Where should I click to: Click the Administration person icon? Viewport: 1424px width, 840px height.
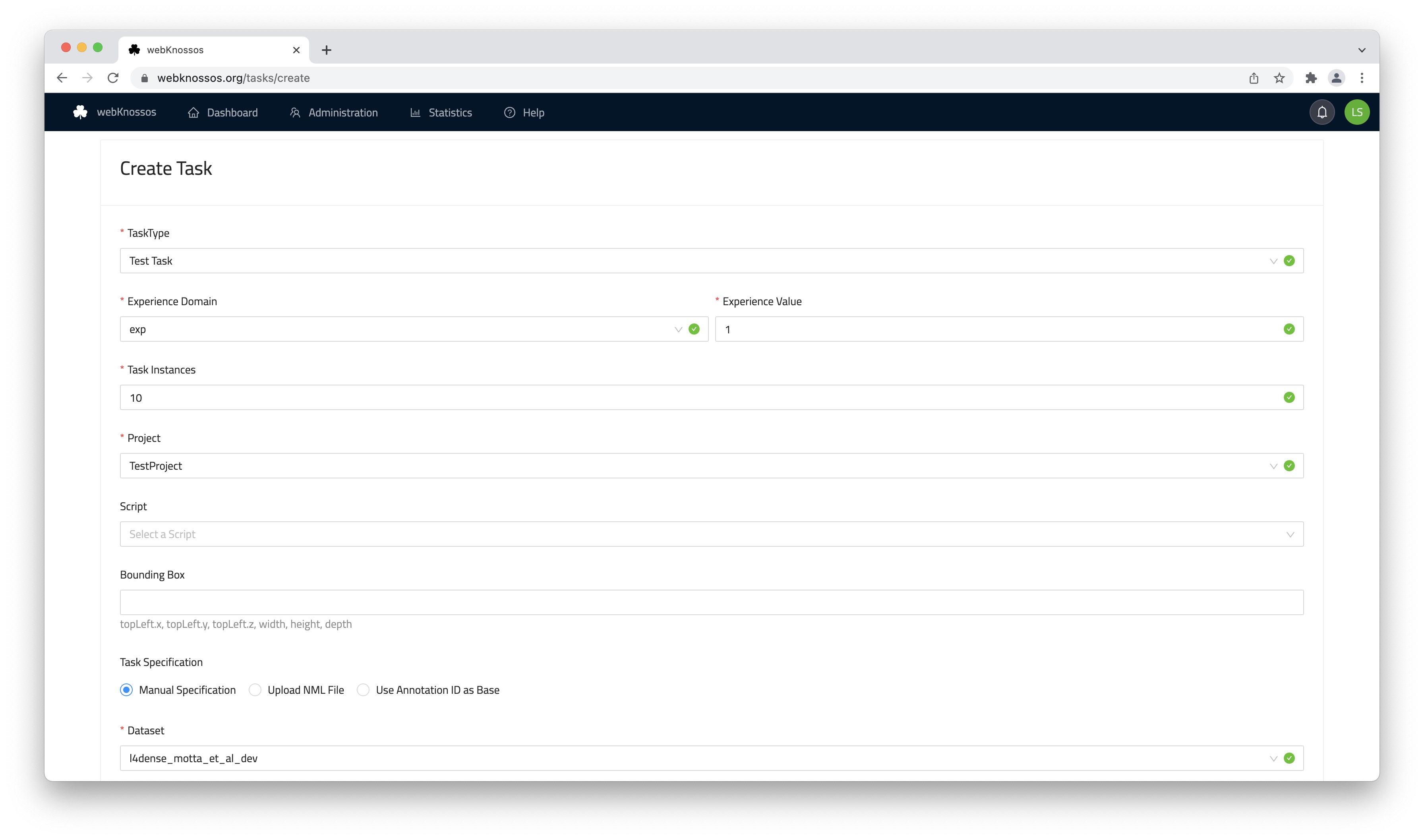[x=295, y=112]
